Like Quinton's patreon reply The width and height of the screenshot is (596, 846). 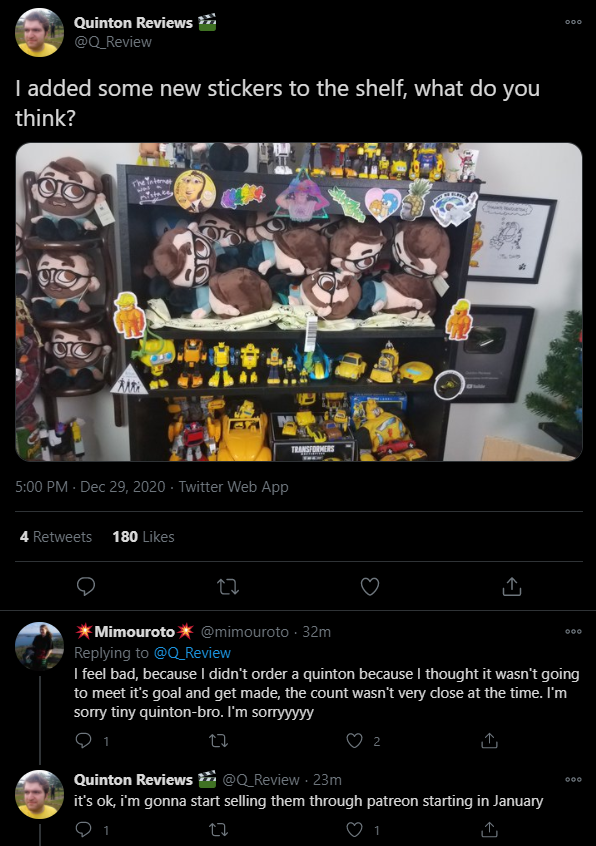(x=354, y=829)
